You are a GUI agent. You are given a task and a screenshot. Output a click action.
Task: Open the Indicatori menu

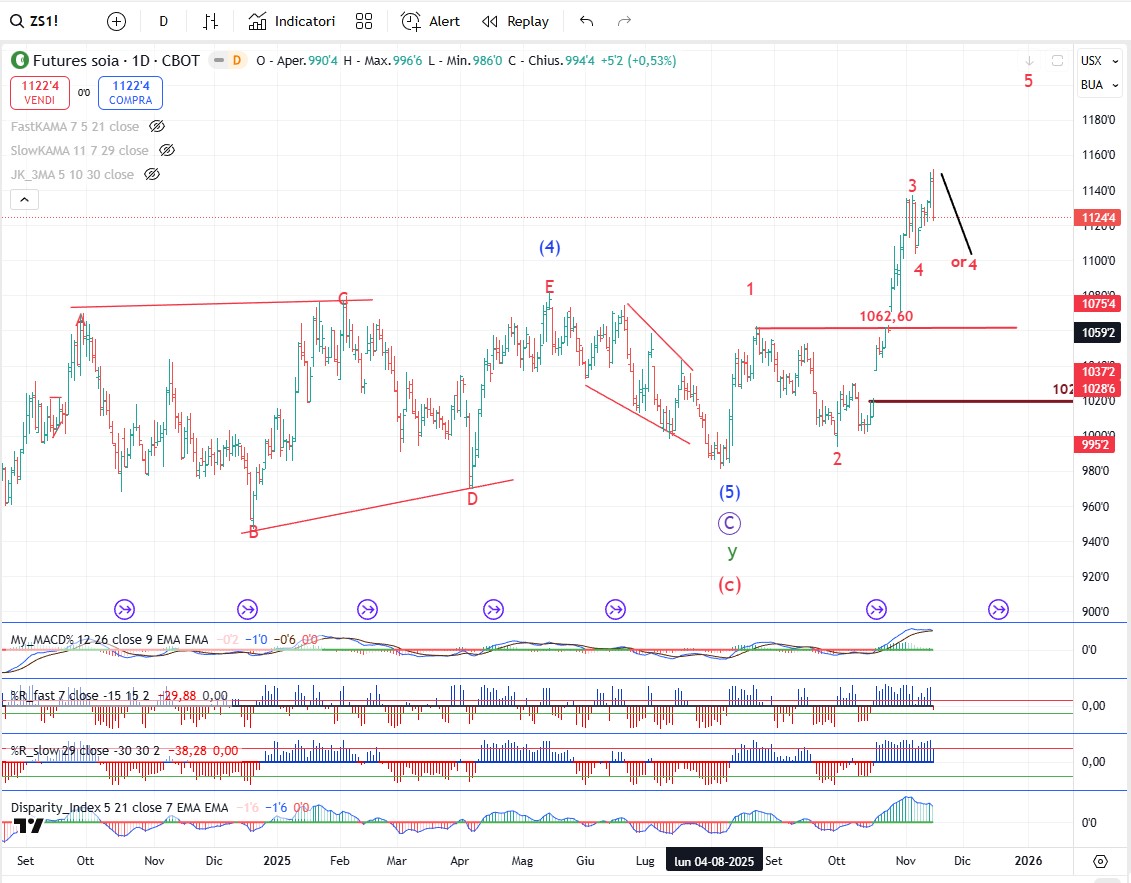pyautogui.click(x=292, y=21)
